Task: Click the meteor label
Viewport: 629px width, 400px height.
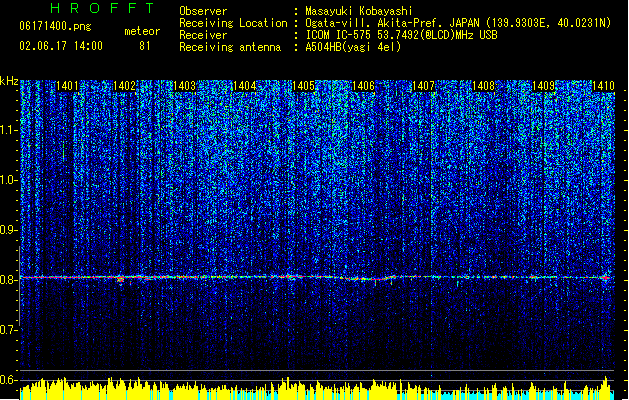Action: pos(142,31)
